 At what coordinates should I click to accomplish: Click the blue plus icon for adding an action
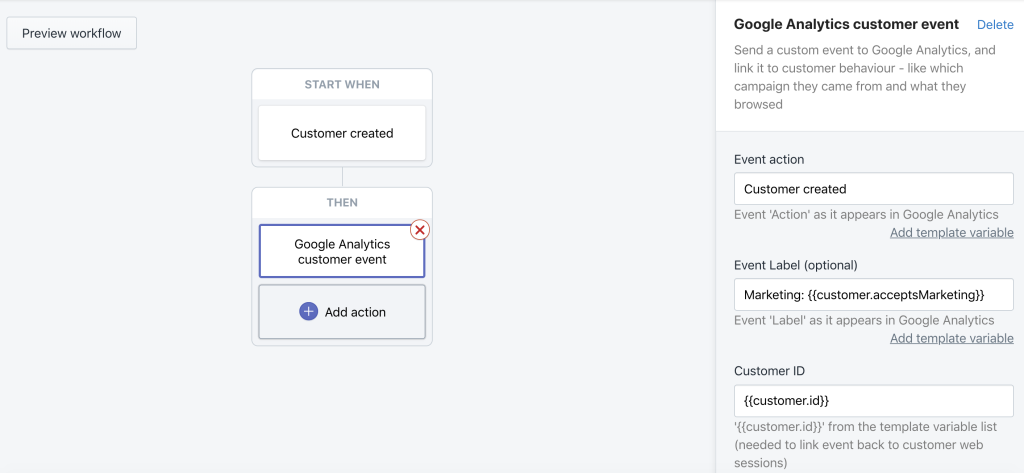pos(309,312)
